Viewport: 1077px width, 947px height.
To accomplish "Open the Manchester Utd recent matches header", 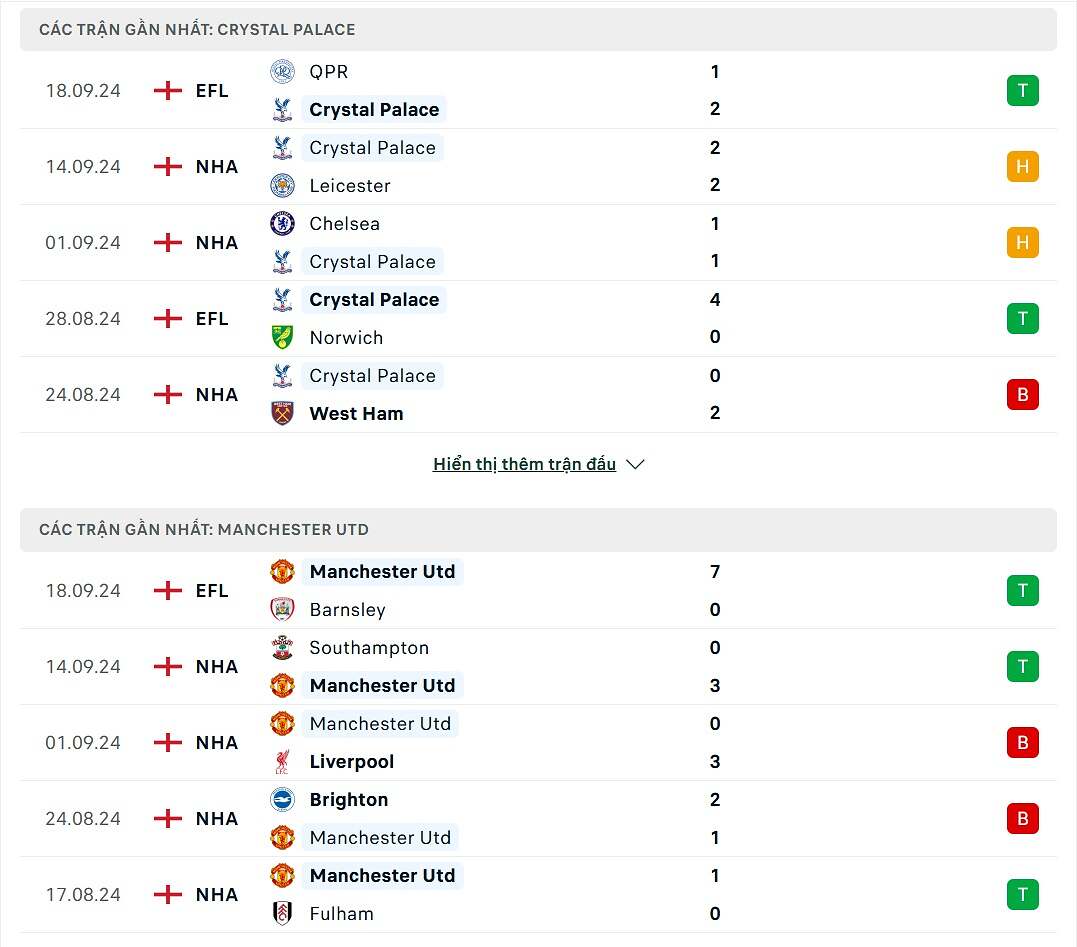I will pyautogui.click(x=204, y=530).
